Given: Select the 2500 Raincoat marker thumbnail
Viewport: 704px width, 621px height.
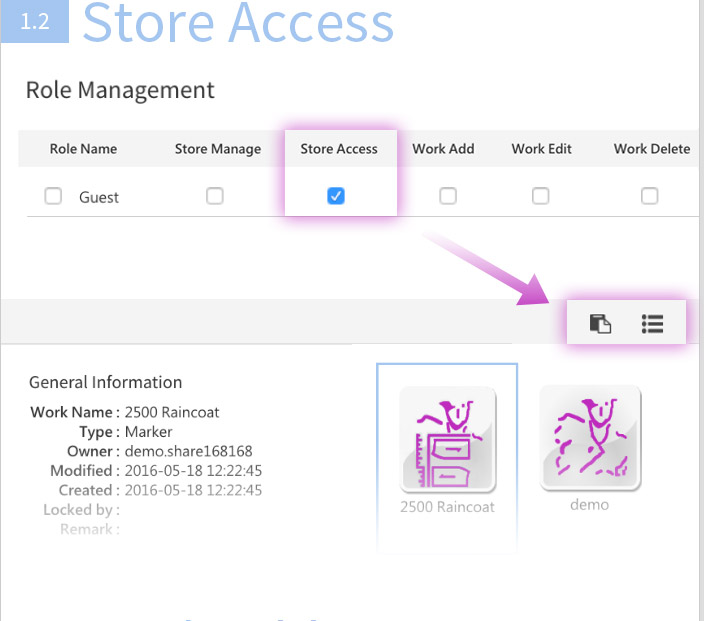Looking at the screenshot, I should pyautogui.click(x=448, y=438).
